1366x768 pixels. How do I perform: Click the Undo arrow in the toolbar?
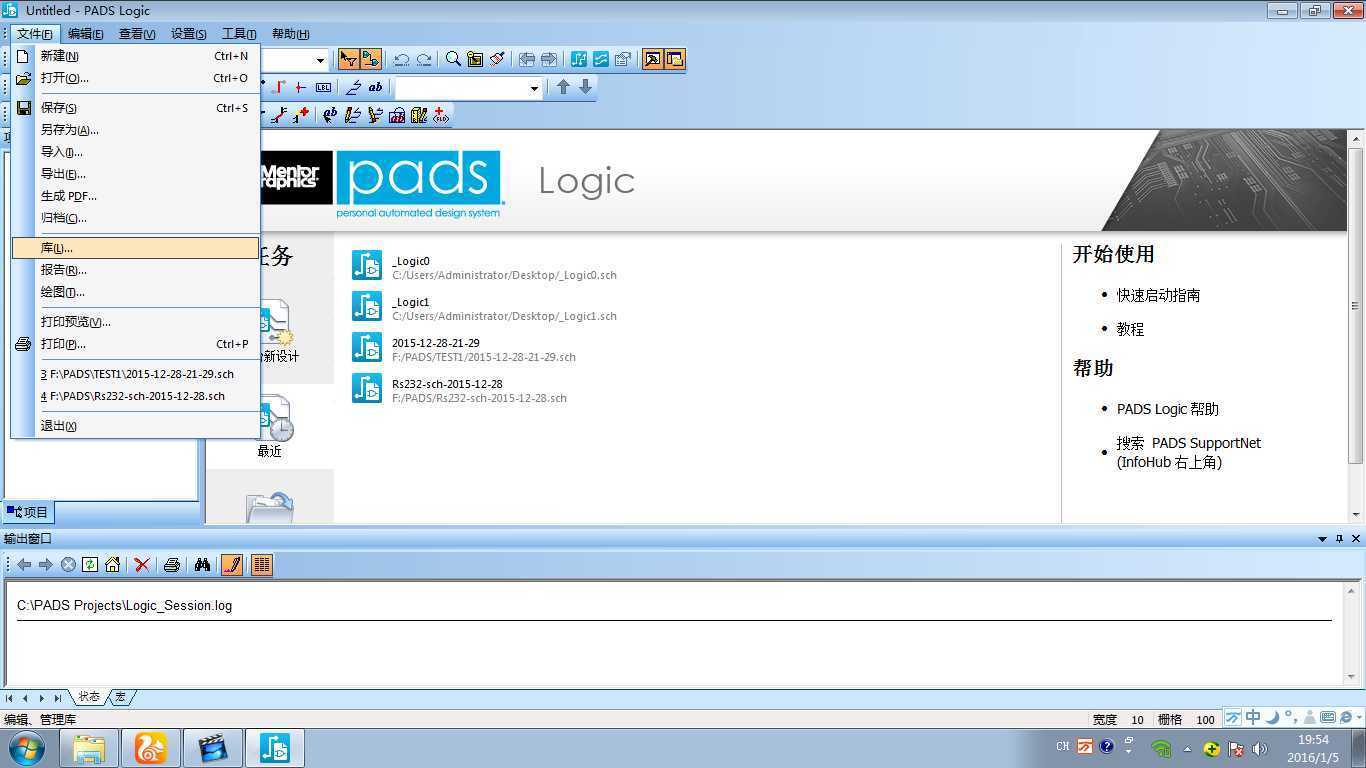401,59
